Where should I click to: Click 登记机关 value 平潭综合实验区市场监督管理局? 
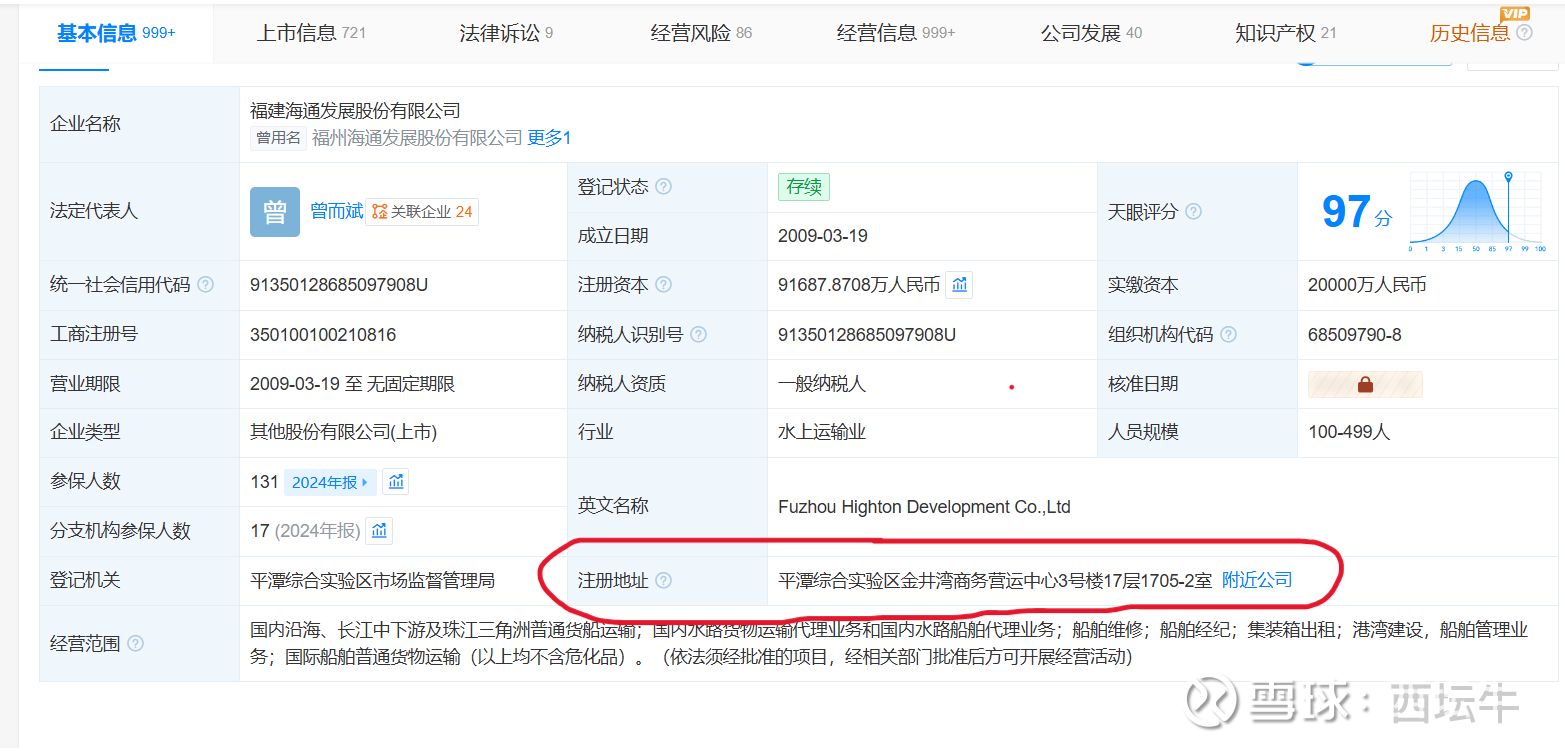click(372, 580)
